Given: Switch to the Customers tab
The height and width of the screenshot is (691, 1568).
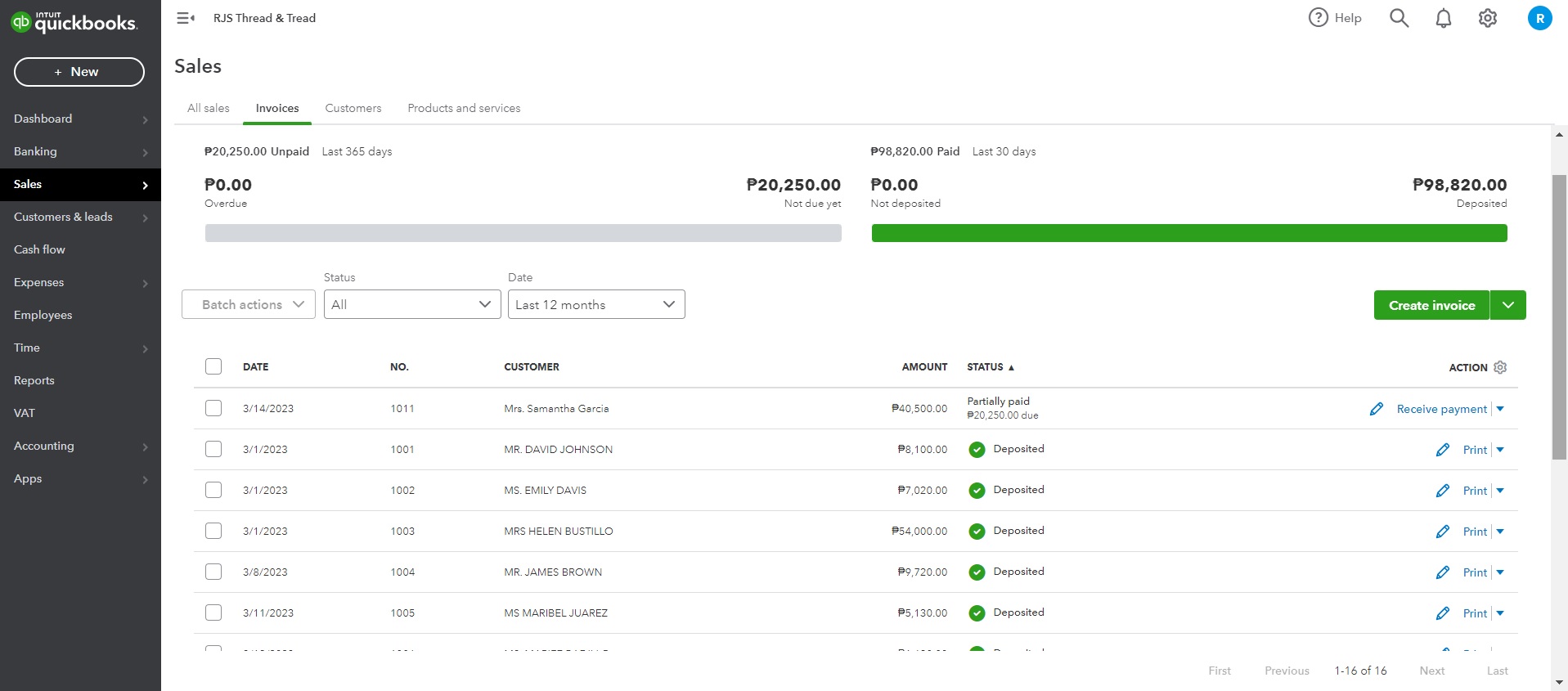Looking at the screenshot, I should pos(353,108).
